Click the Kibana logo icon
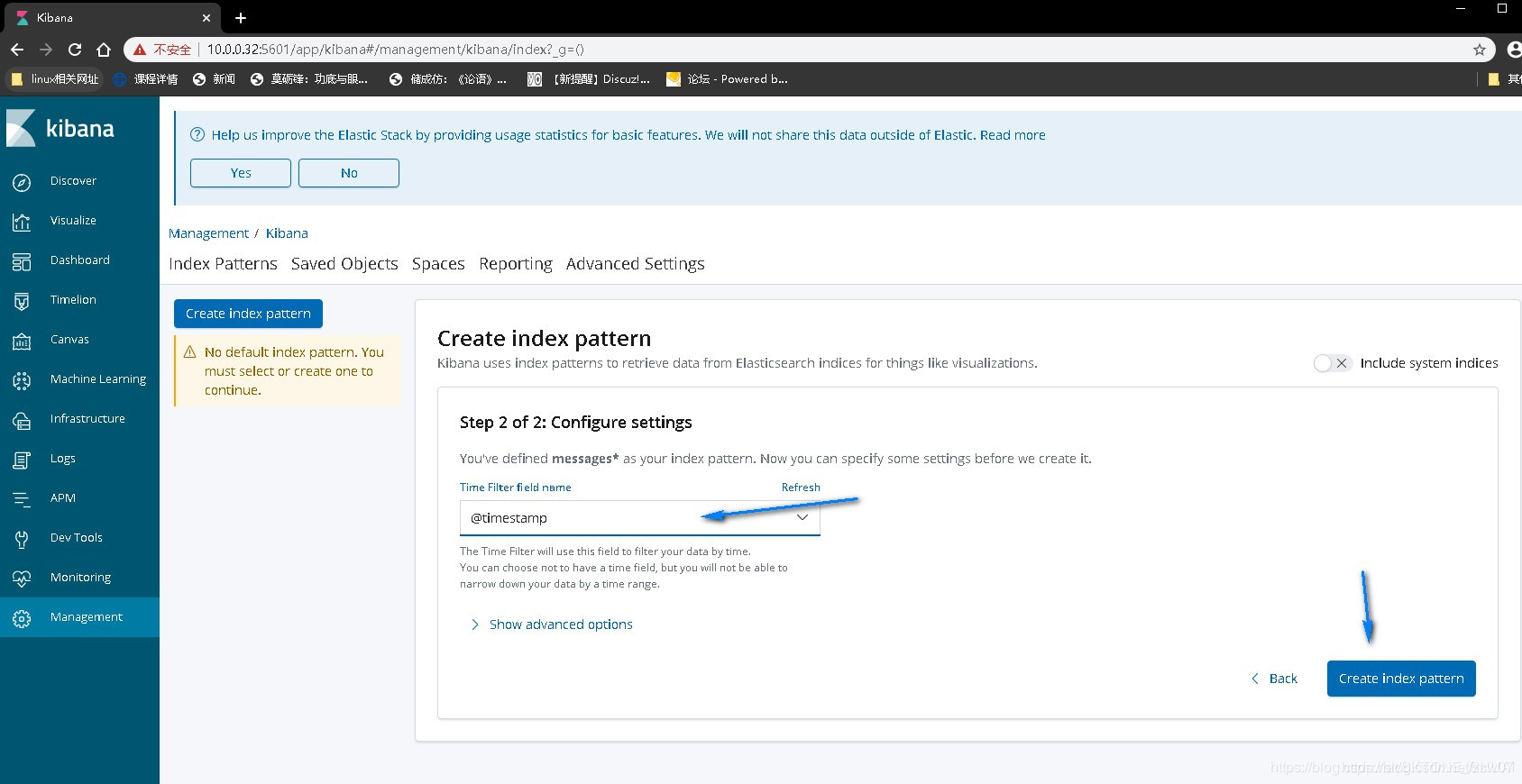 pyautogui.click(x=21, y=128)
